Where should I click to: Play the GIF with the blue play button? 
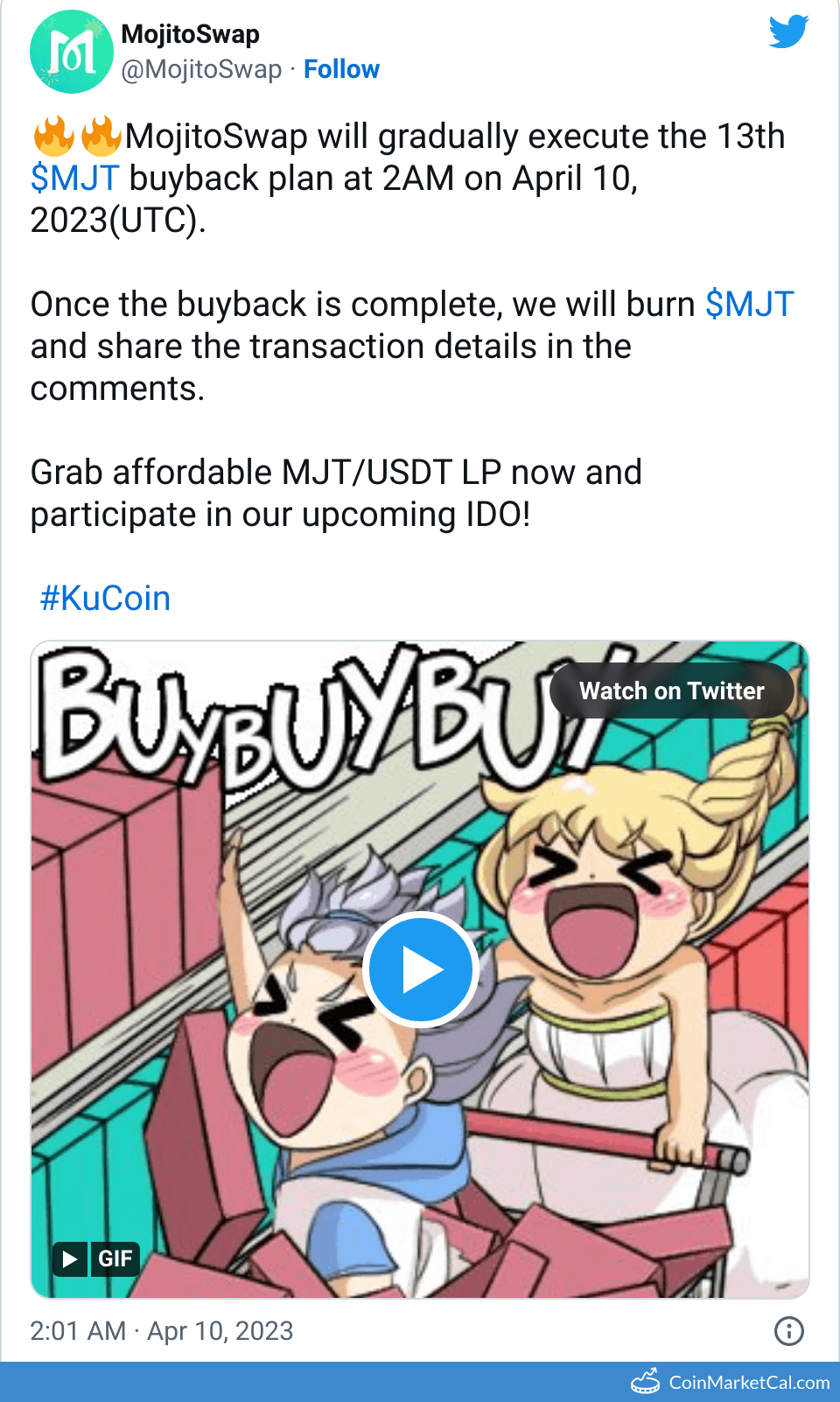420,970
